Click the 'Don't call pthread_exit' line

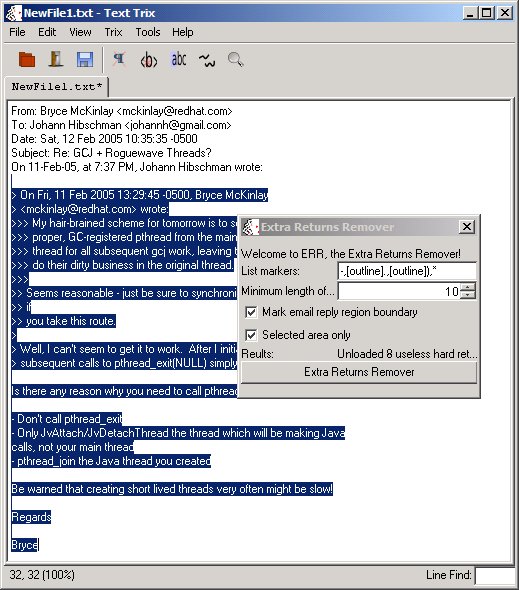point(67,419)
